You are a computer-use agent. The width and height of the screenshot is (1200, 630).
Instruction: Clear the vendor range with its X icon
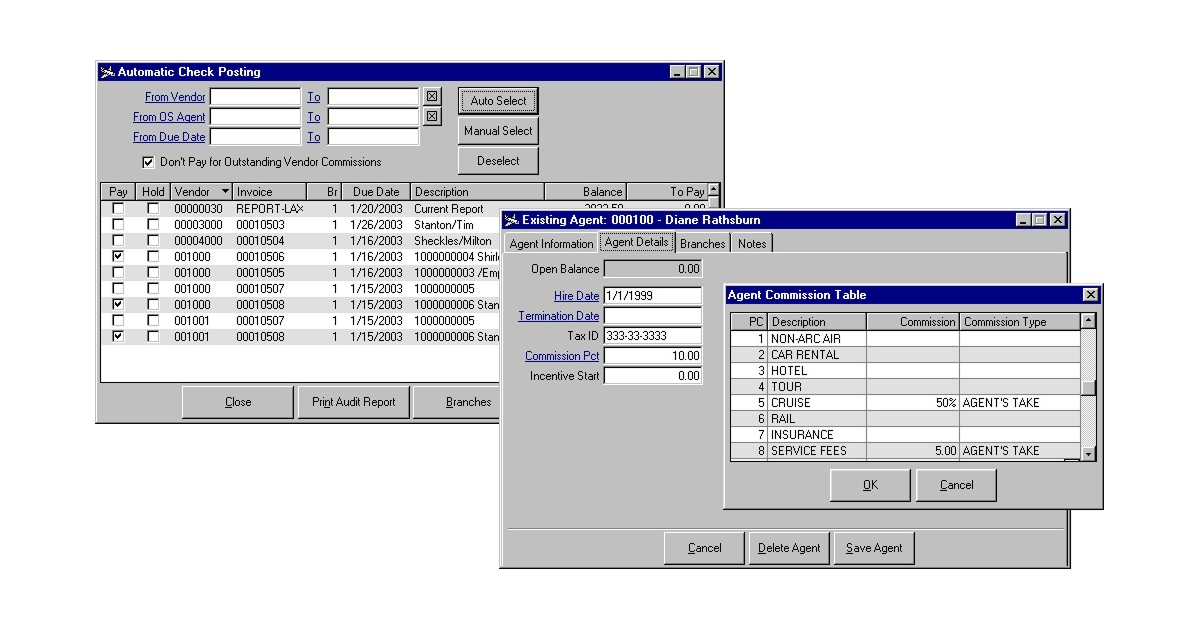click(x=431, y=97)
